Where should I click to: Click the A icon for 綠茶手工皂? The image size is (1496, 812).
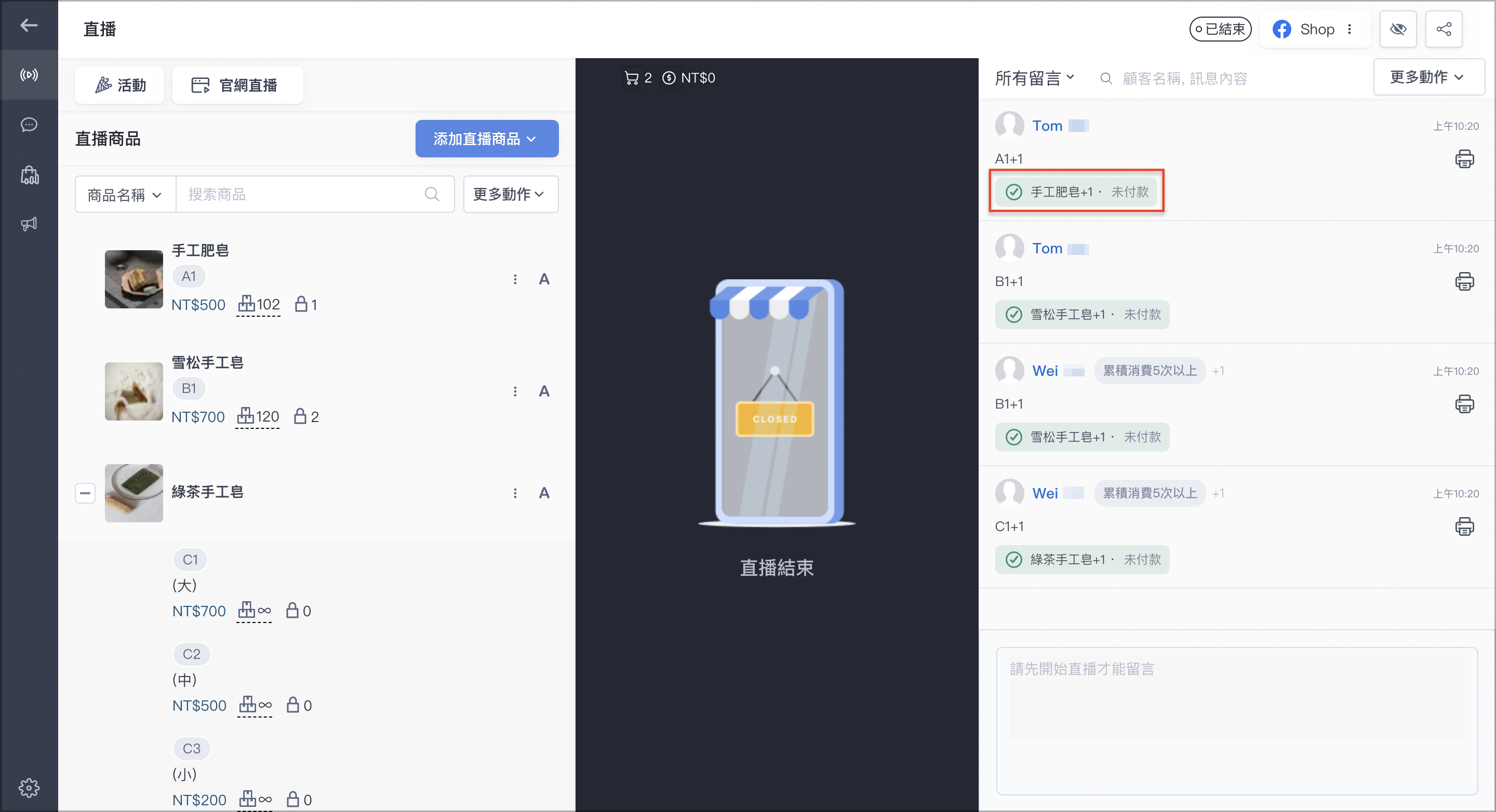coord(543,493)
